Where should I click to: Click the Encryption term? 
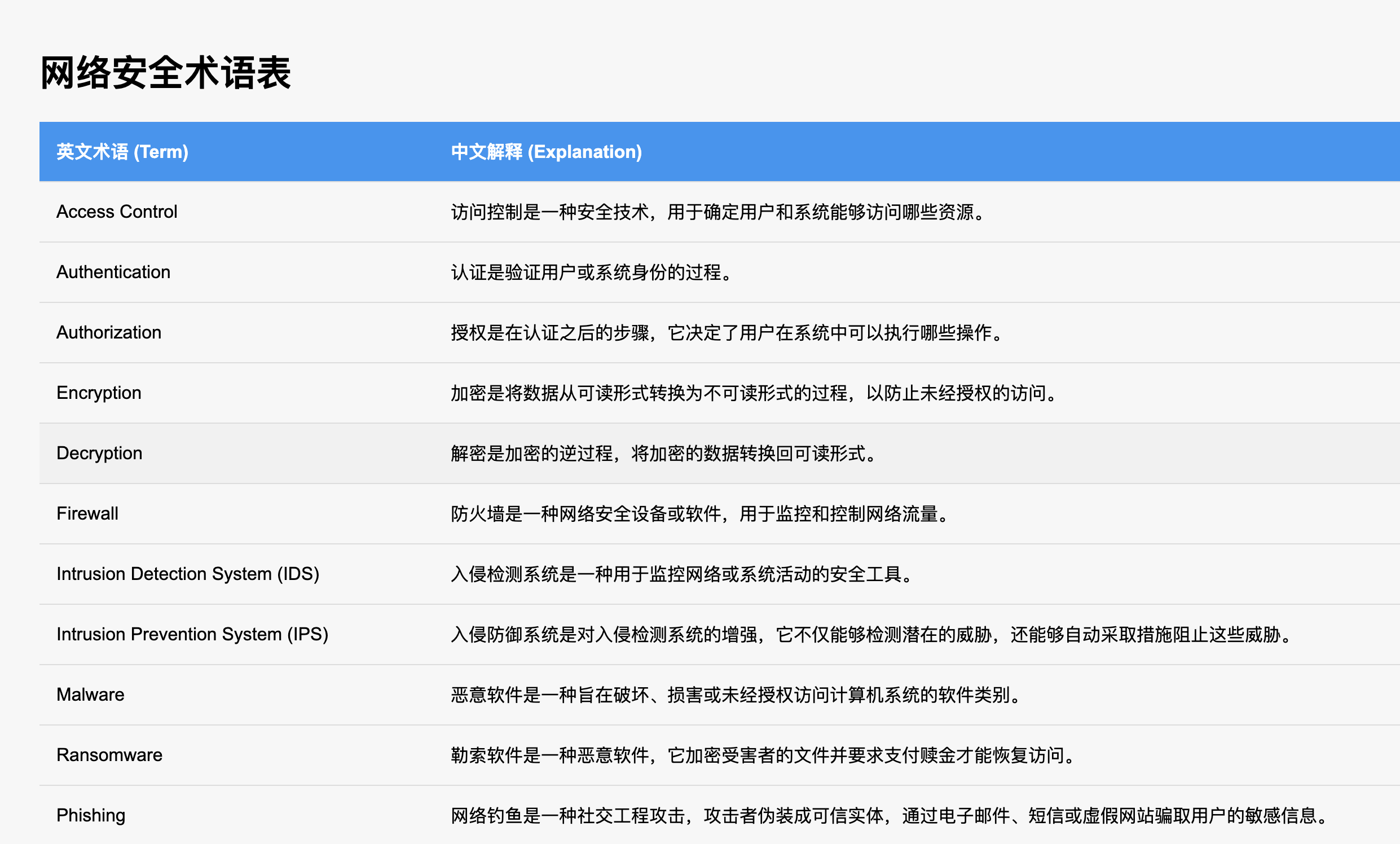click(98, 393)
